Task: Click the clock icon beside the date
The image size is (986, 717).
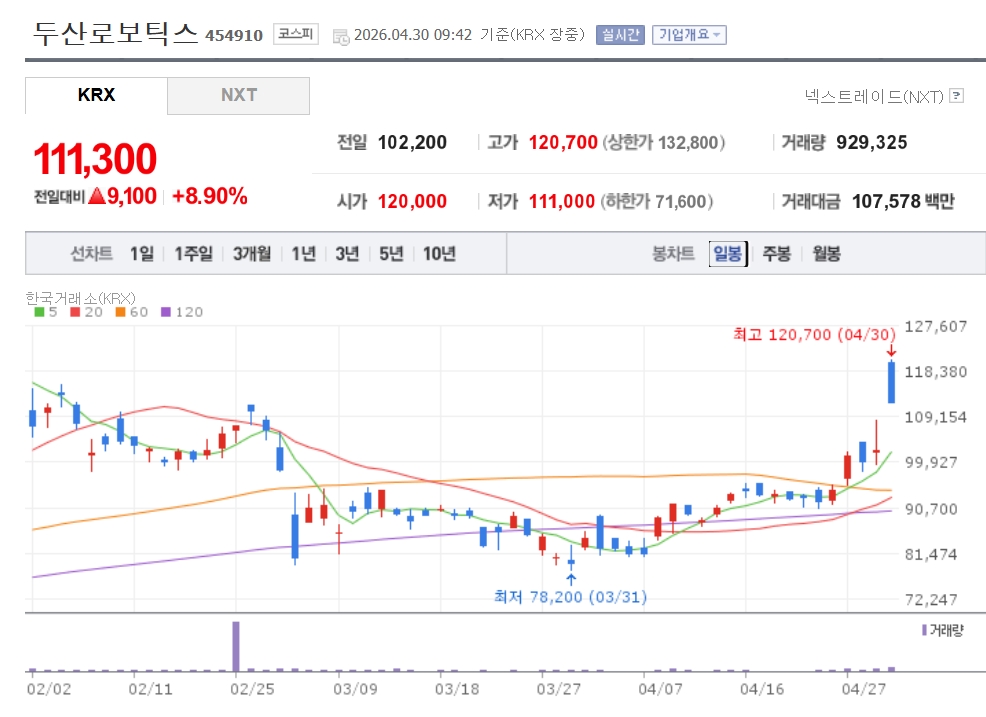Action: pyautogui.click(x=341, y=36)
